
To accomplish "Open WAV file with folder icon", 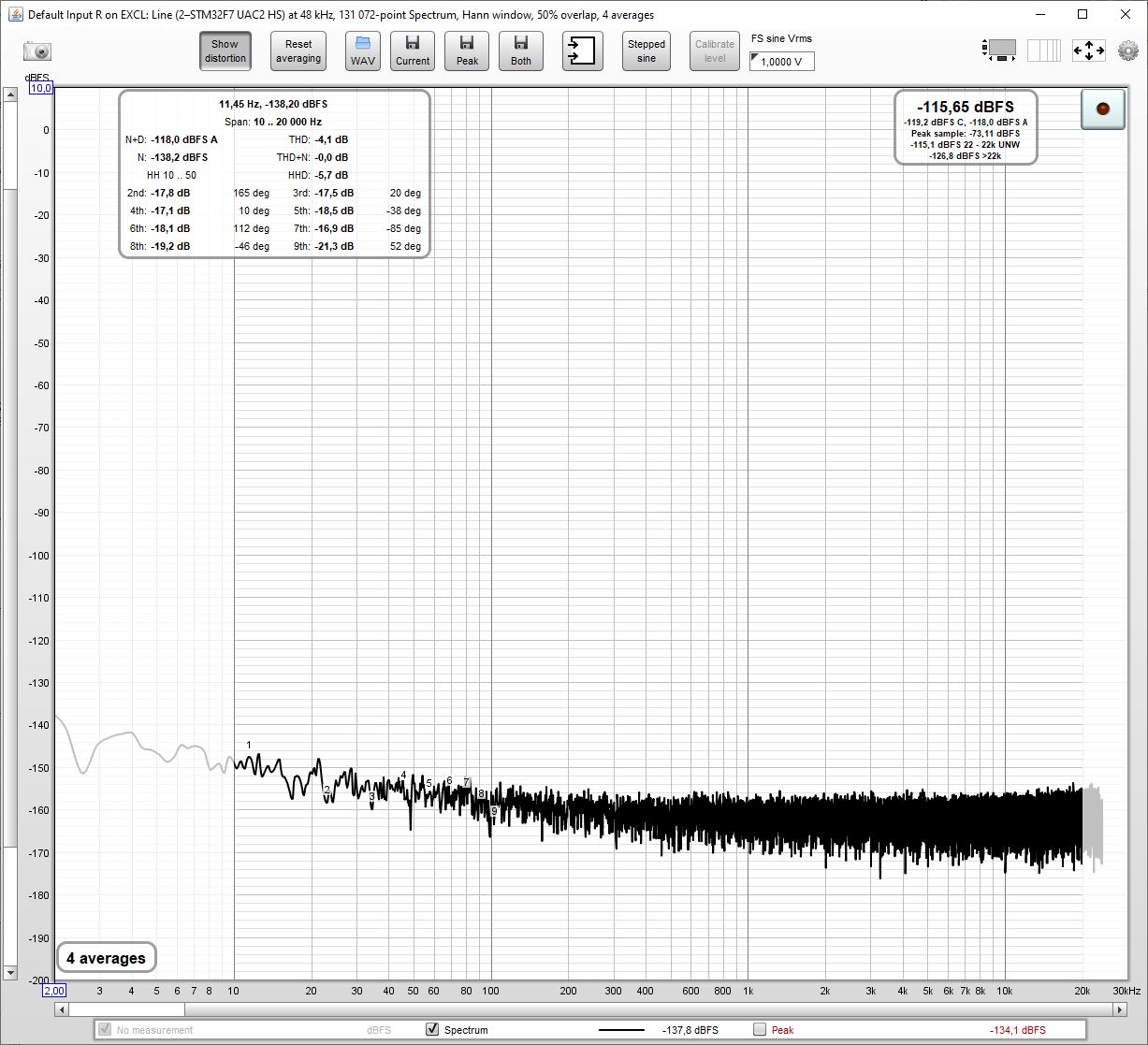I will [x=363, y=51].
